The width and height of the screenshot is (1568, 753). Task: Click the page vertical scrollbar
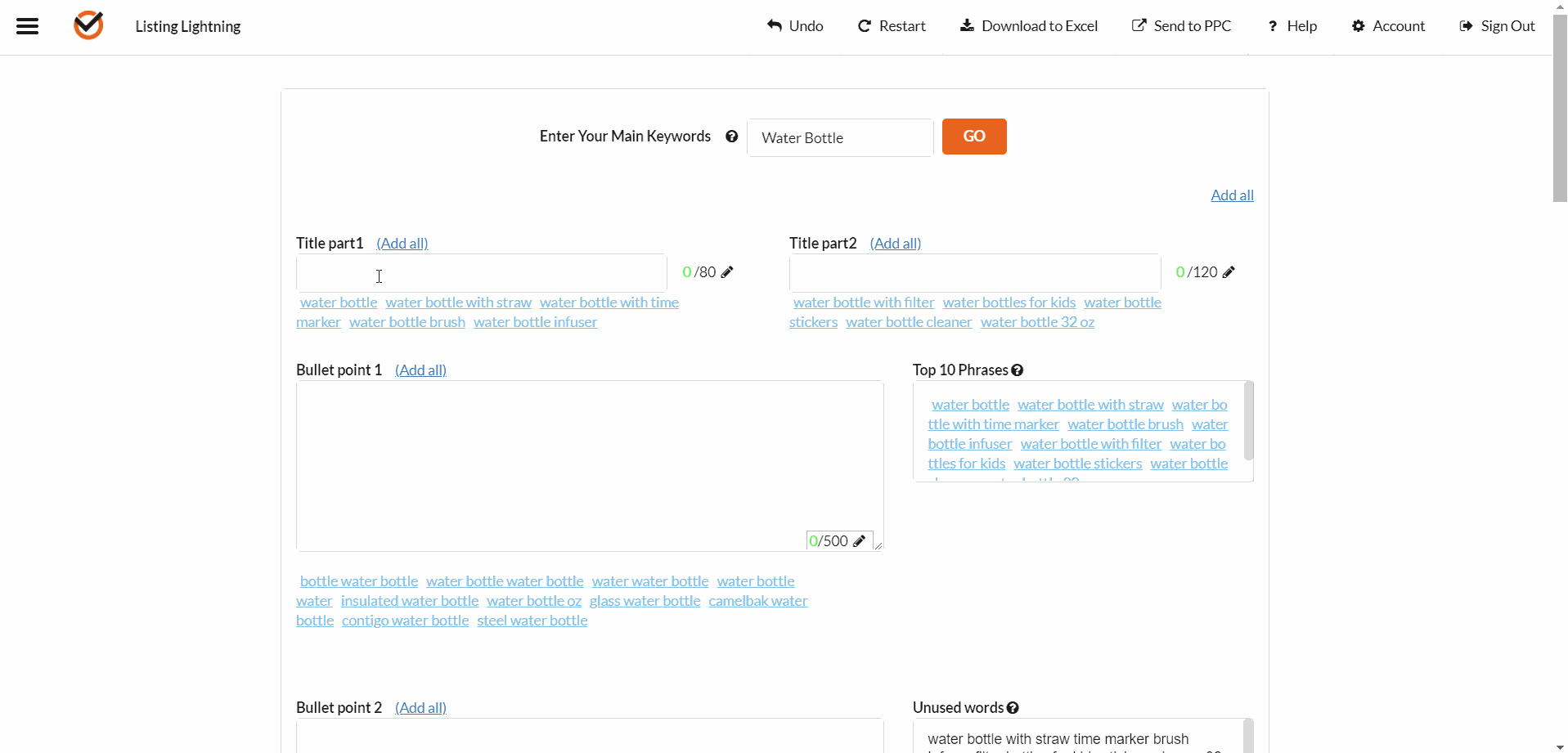pyautogui.click(x=1560, y=108)
